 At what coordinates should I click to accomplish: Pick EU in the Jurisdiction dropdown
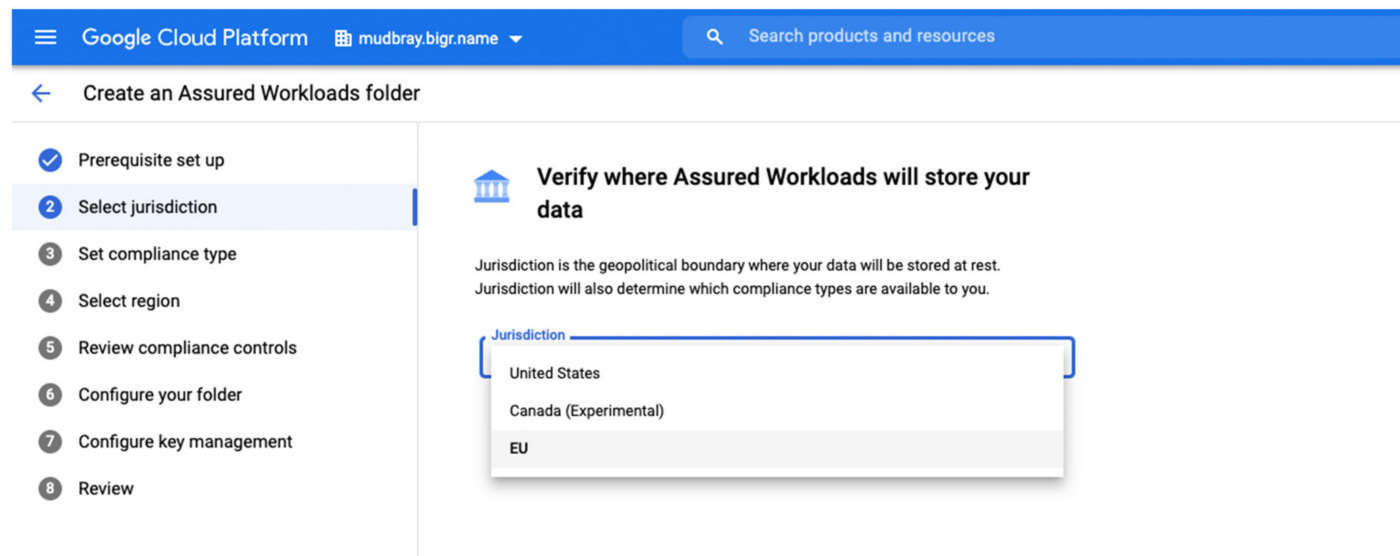pyautogui.click(x=519, y=449)
